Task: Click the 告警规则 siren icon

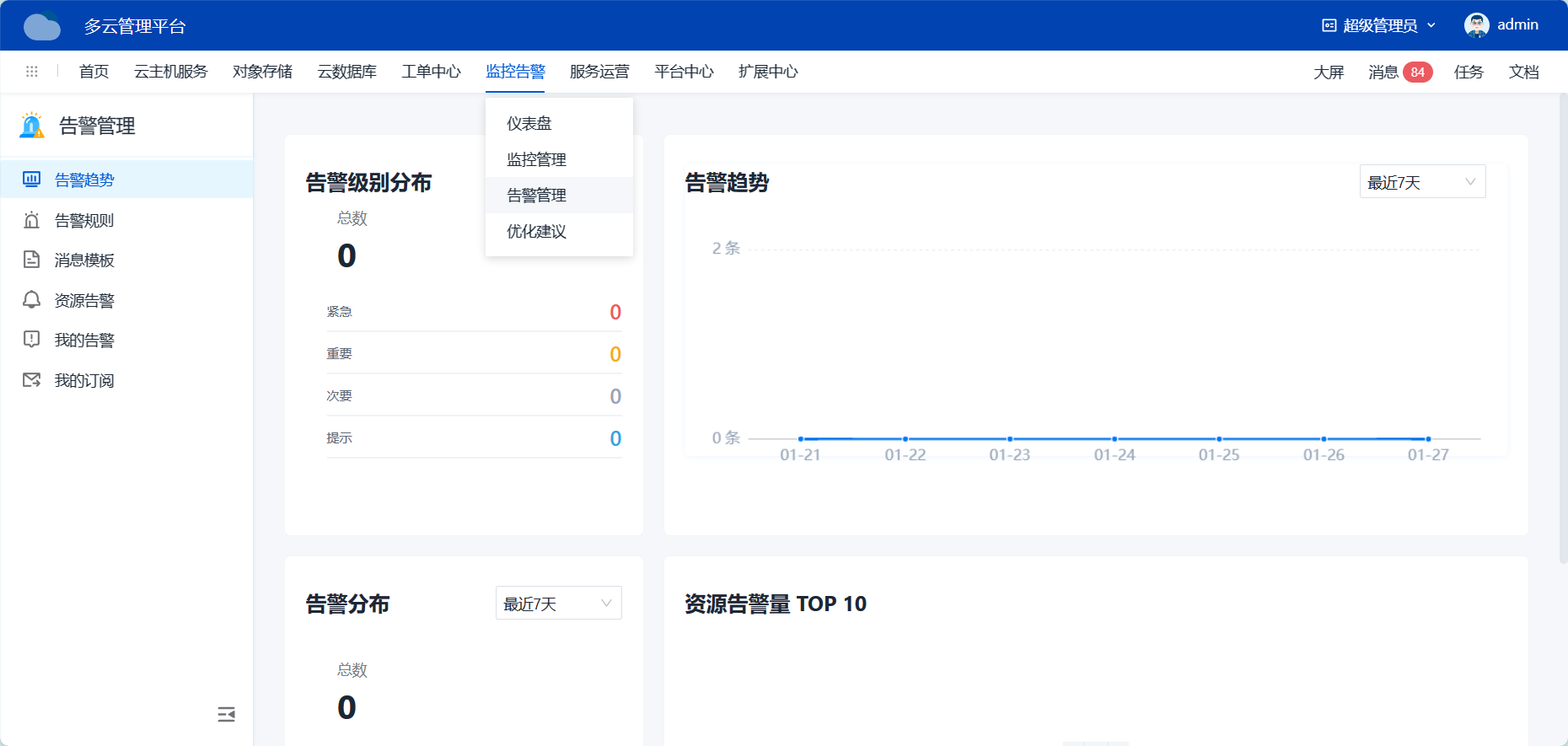Action: tap(31, 220)
